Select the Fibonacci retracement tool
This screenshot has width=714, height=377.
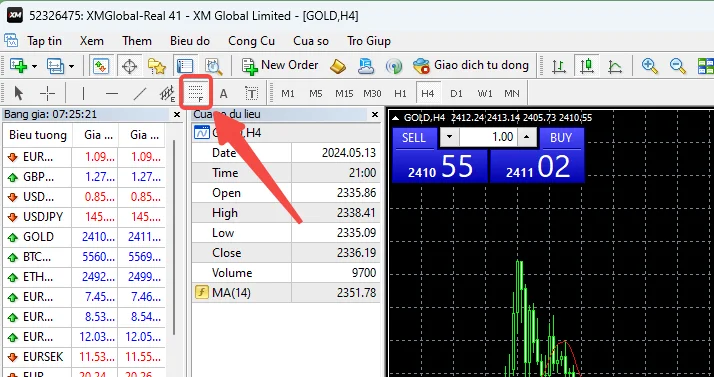(x=196, y=93)
